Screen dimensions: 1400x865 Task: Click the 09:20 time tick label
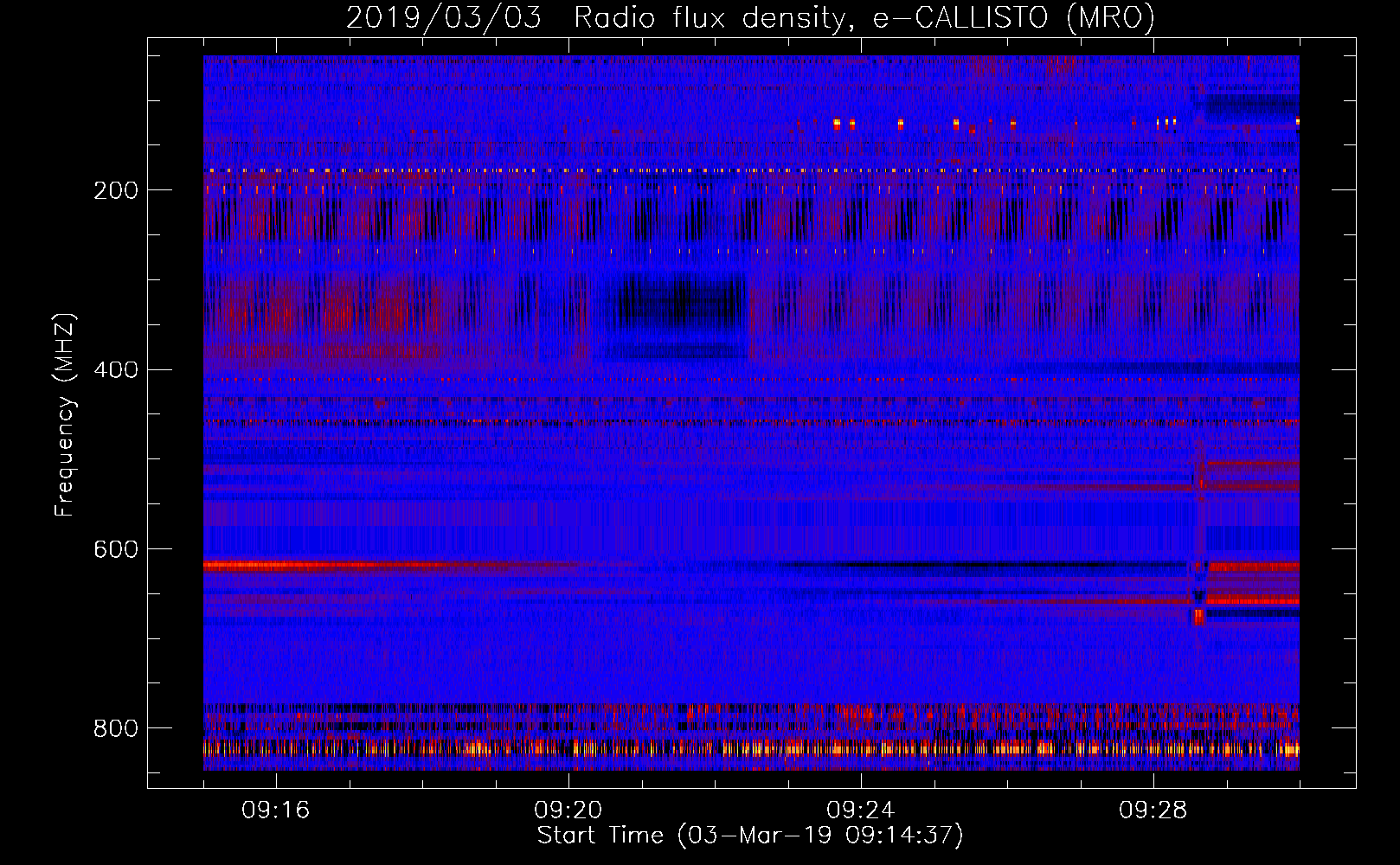point(568,811)
